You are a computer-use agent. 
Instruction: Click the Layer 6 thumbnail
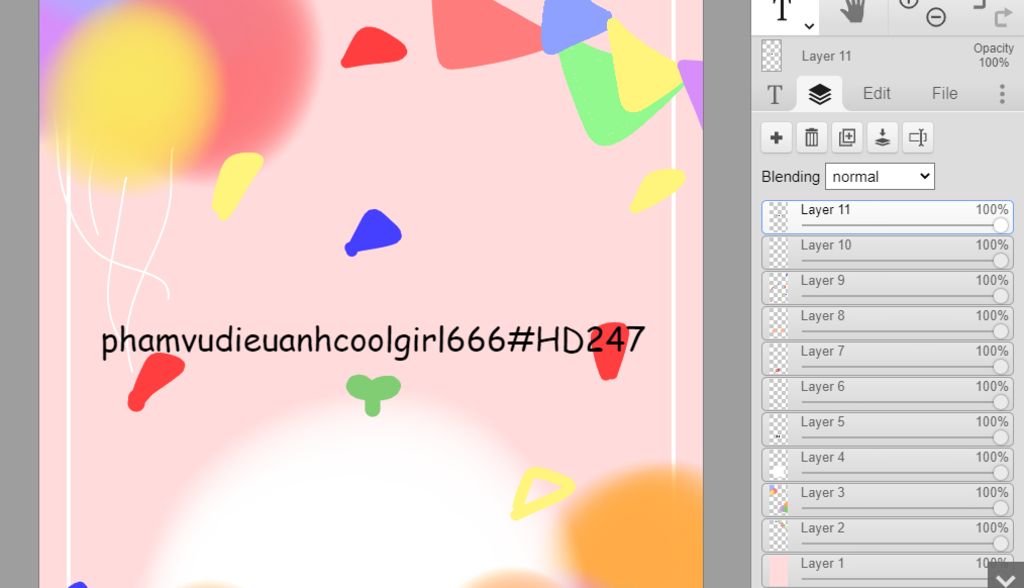coord(778,393)
